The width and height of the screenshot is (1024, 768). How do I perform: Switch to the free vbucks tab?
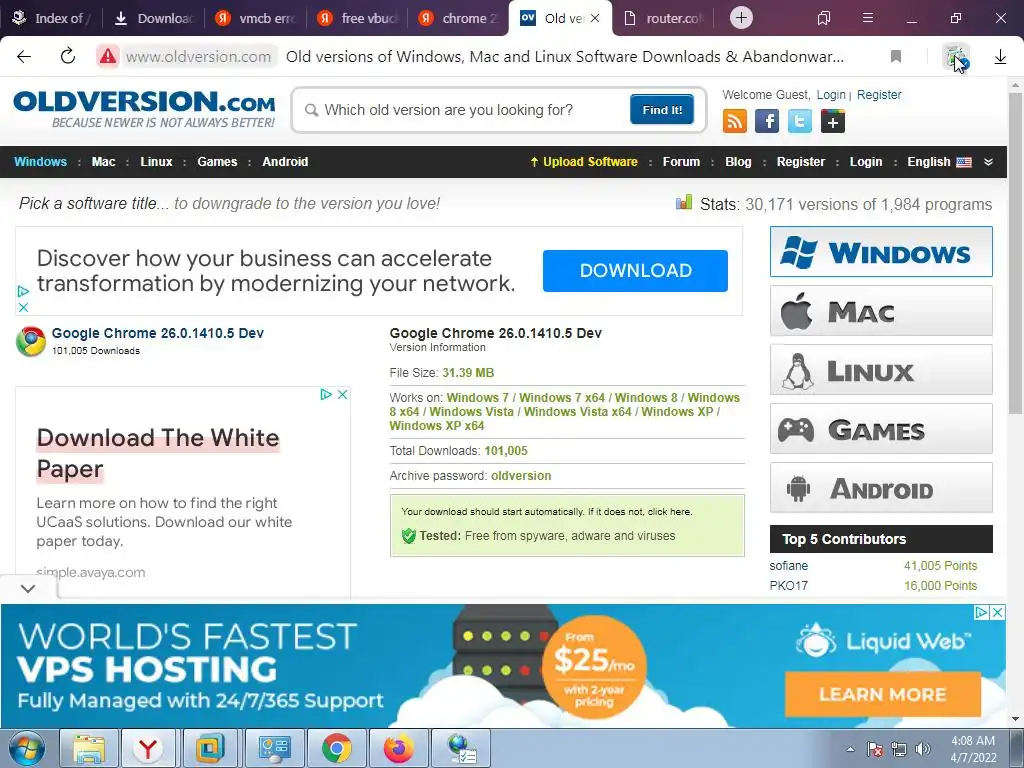(x=359, y=18)
